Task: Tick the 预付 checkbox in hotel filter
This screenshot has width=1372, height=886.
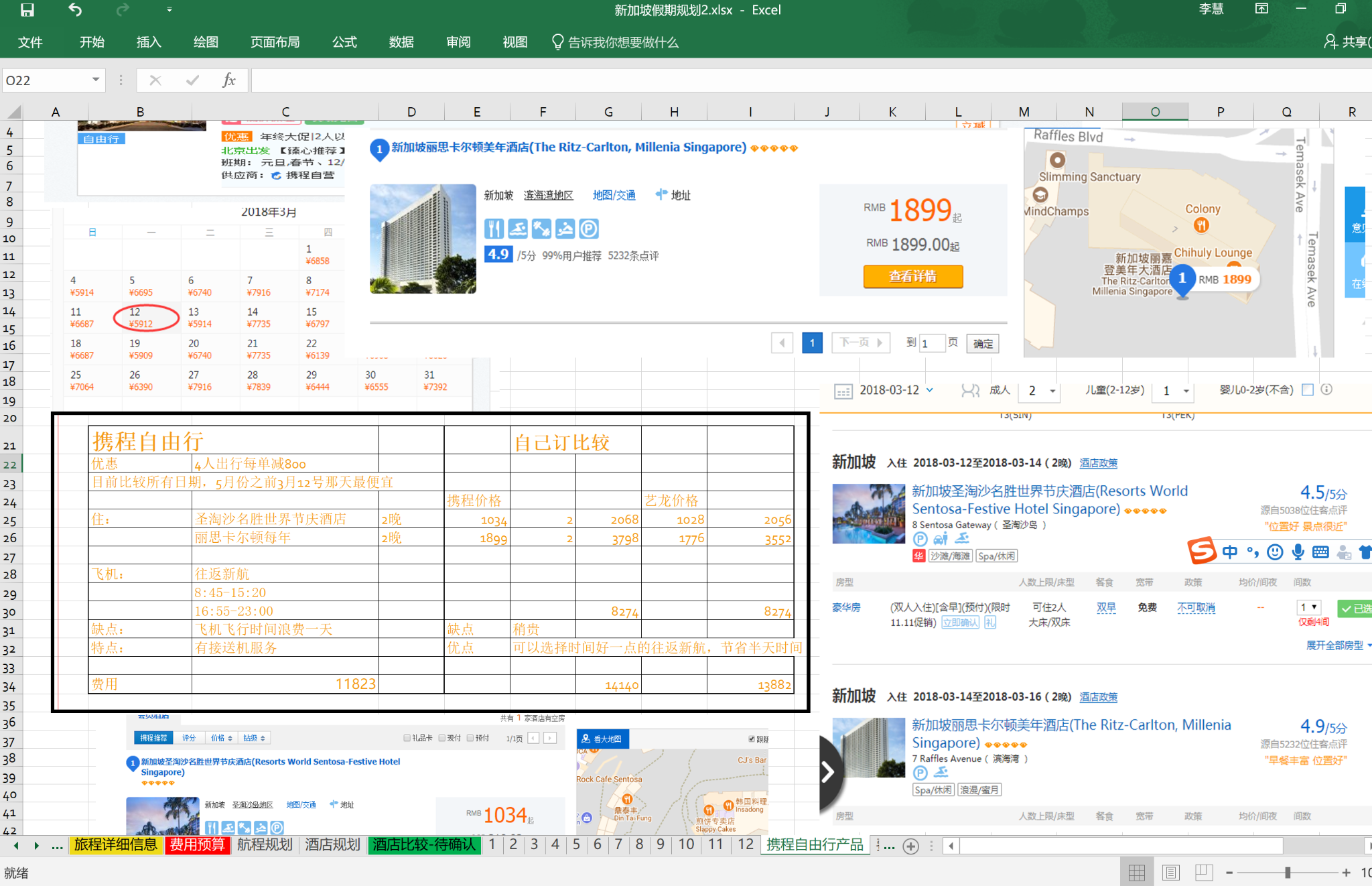Action: click(470, 738)
